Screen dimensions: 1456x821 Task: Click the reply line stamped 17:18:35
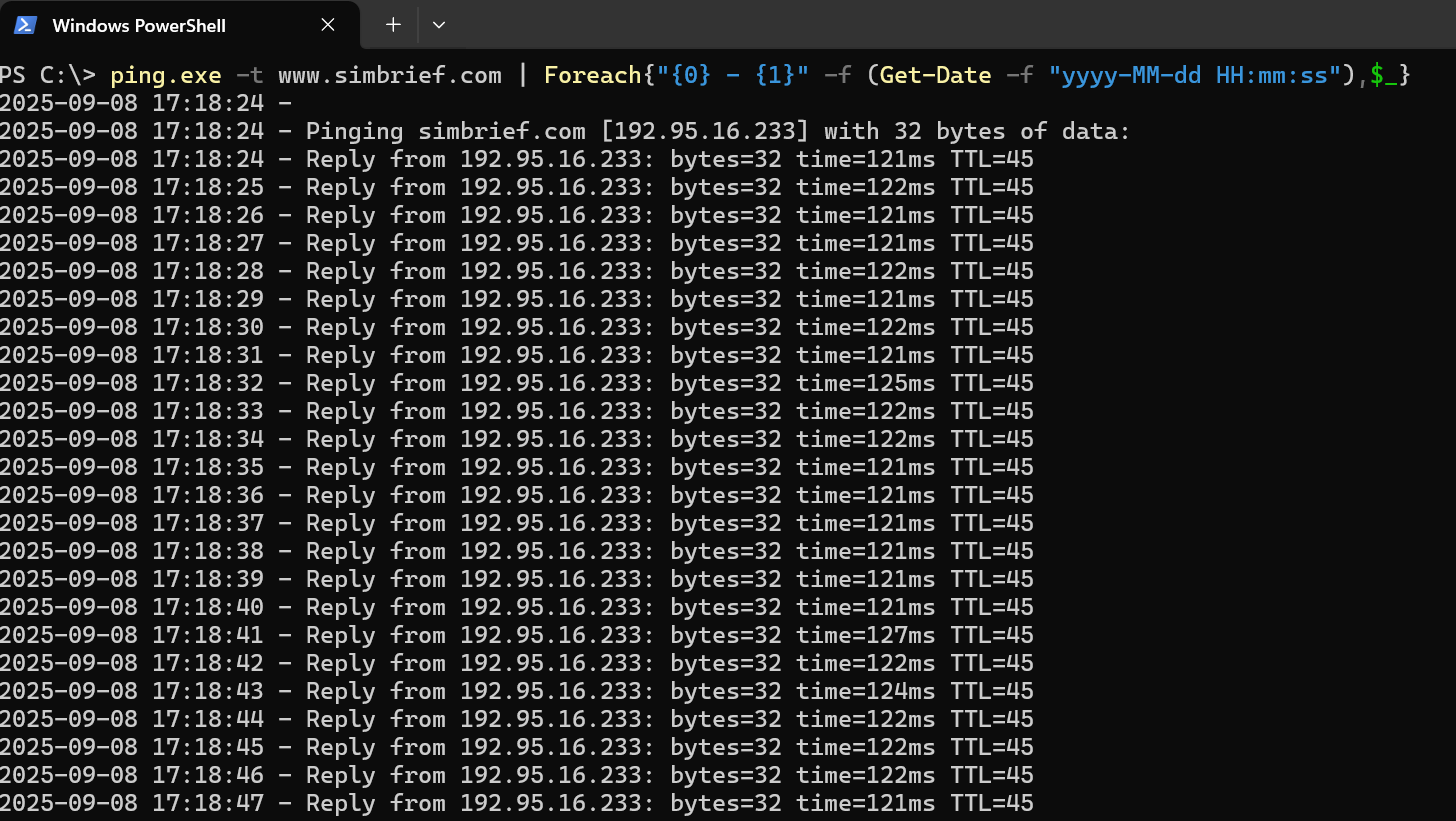(x=517, y=467)
